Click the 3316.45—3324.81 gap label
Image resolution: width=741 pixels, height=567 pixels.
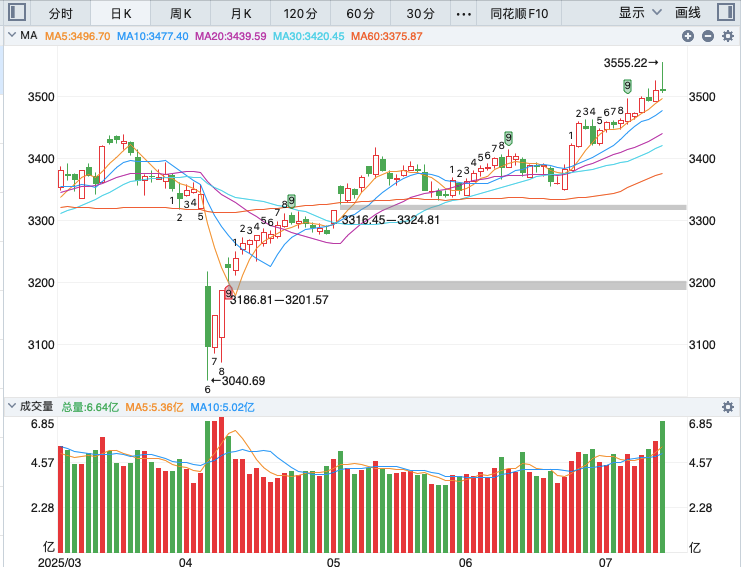tap(391, 220)
